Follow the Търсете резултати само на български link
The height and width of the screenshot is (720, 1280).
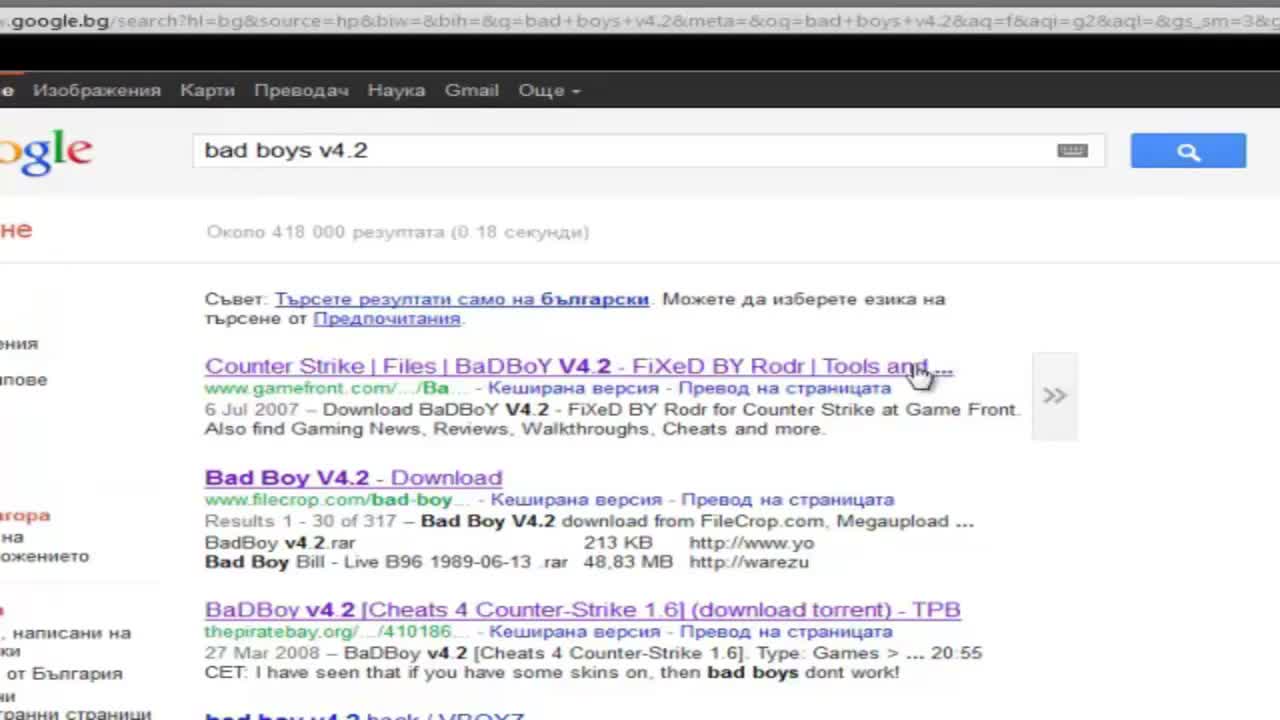[x=462, y=299]
